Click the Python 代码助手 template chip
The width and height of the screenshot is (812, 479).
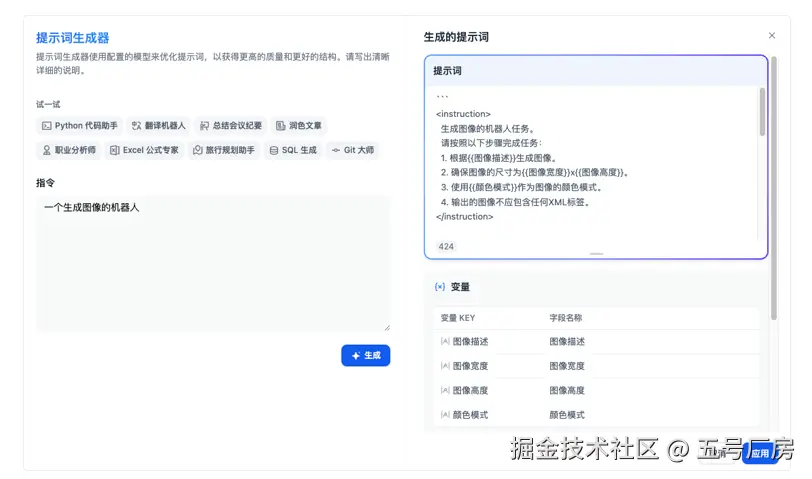(x=79, y=126)
